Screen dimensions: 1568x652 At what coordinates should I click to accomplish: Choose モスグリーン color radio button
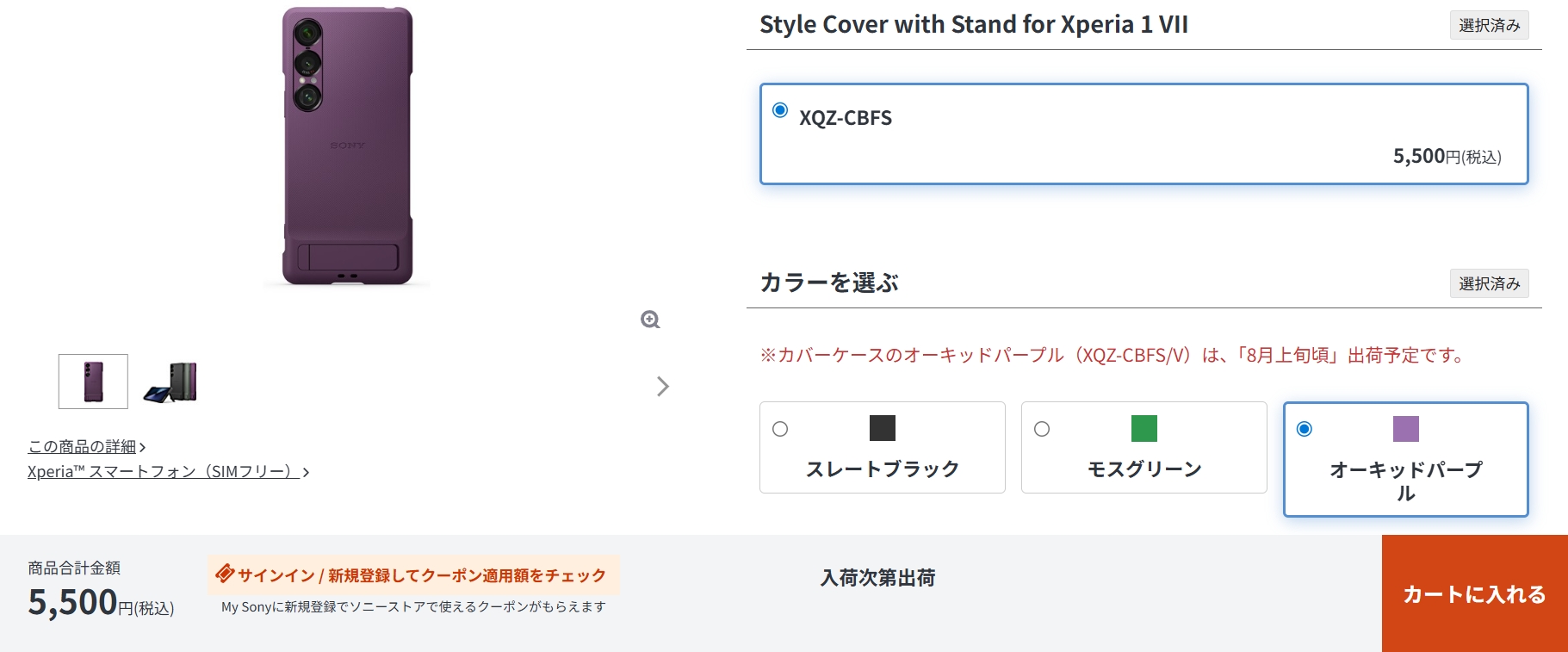pyautogui.click(x=1042, y=429)
